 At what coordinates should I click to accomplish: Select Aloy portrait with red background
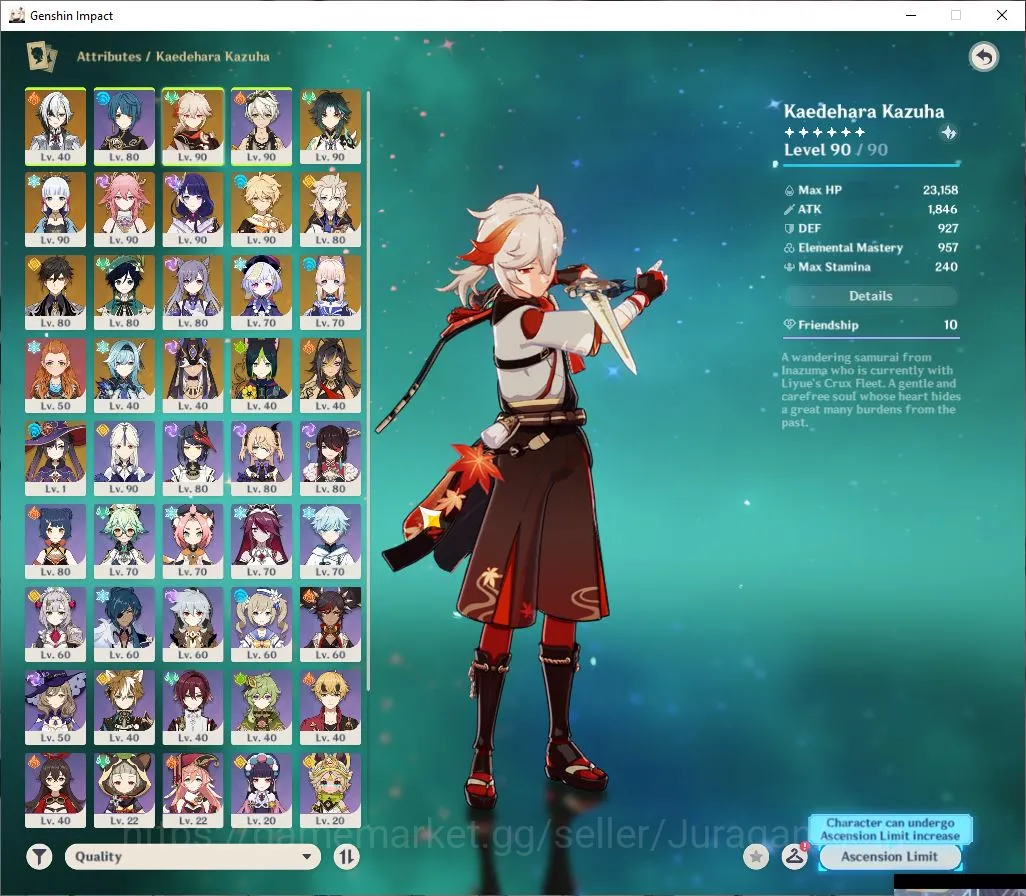tap(56, 376)
